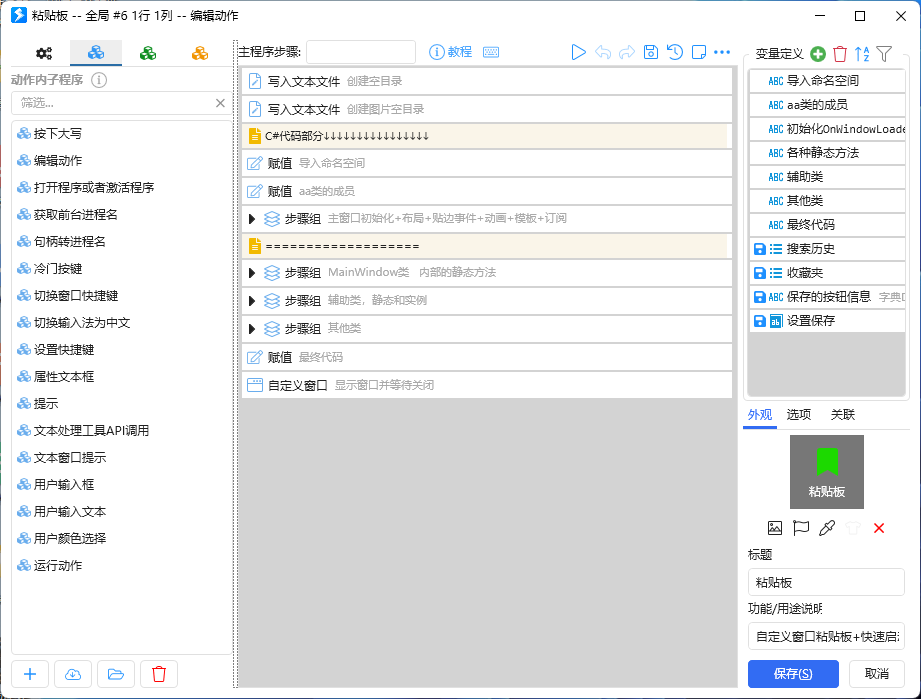Switch to the green cubes tab
This screenshot has height=699, width=921.
click(148, 53)
